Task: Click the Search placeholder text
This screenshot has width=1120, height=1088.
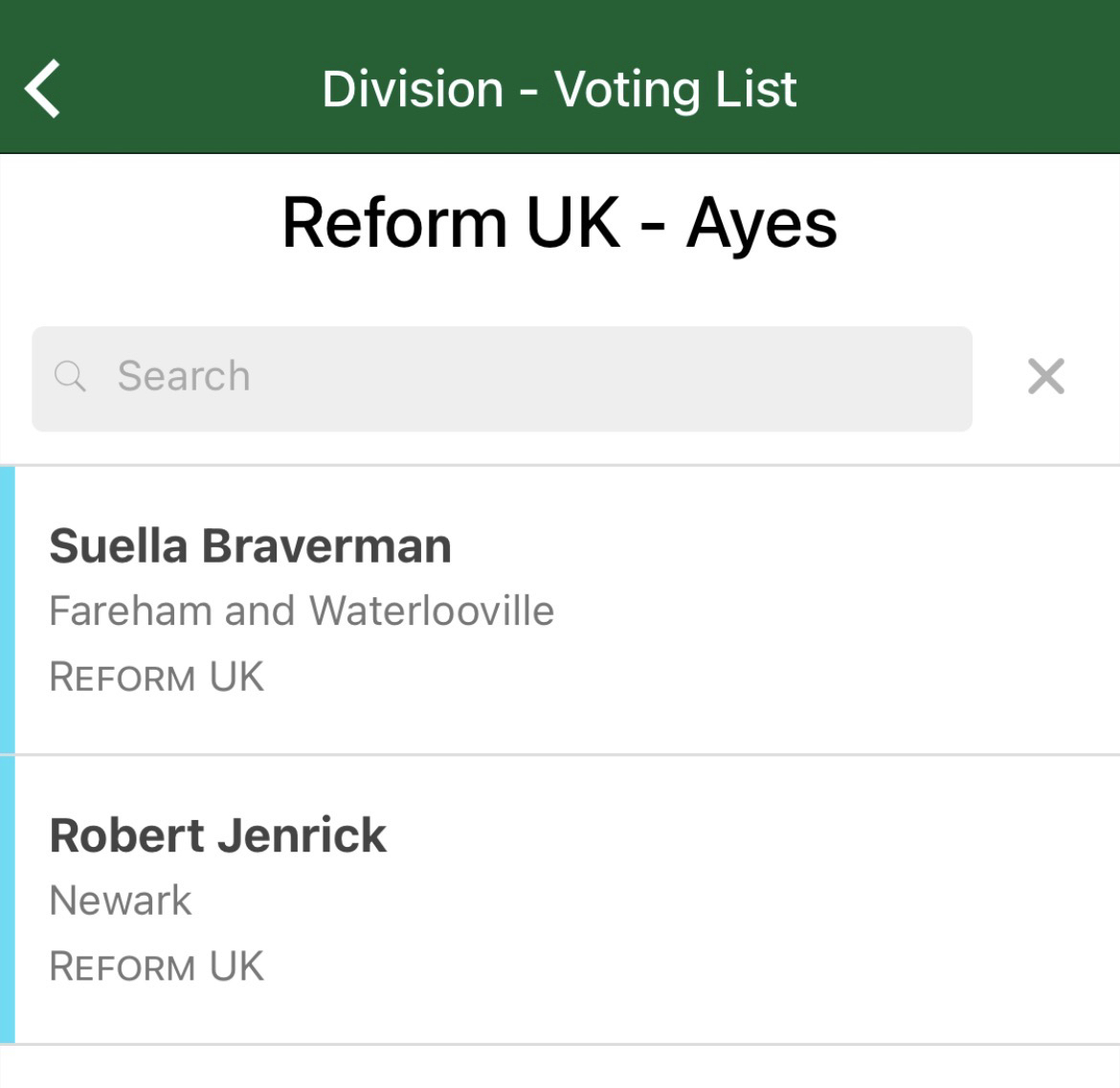Action: pyautogui.click(x=184, y=376)
